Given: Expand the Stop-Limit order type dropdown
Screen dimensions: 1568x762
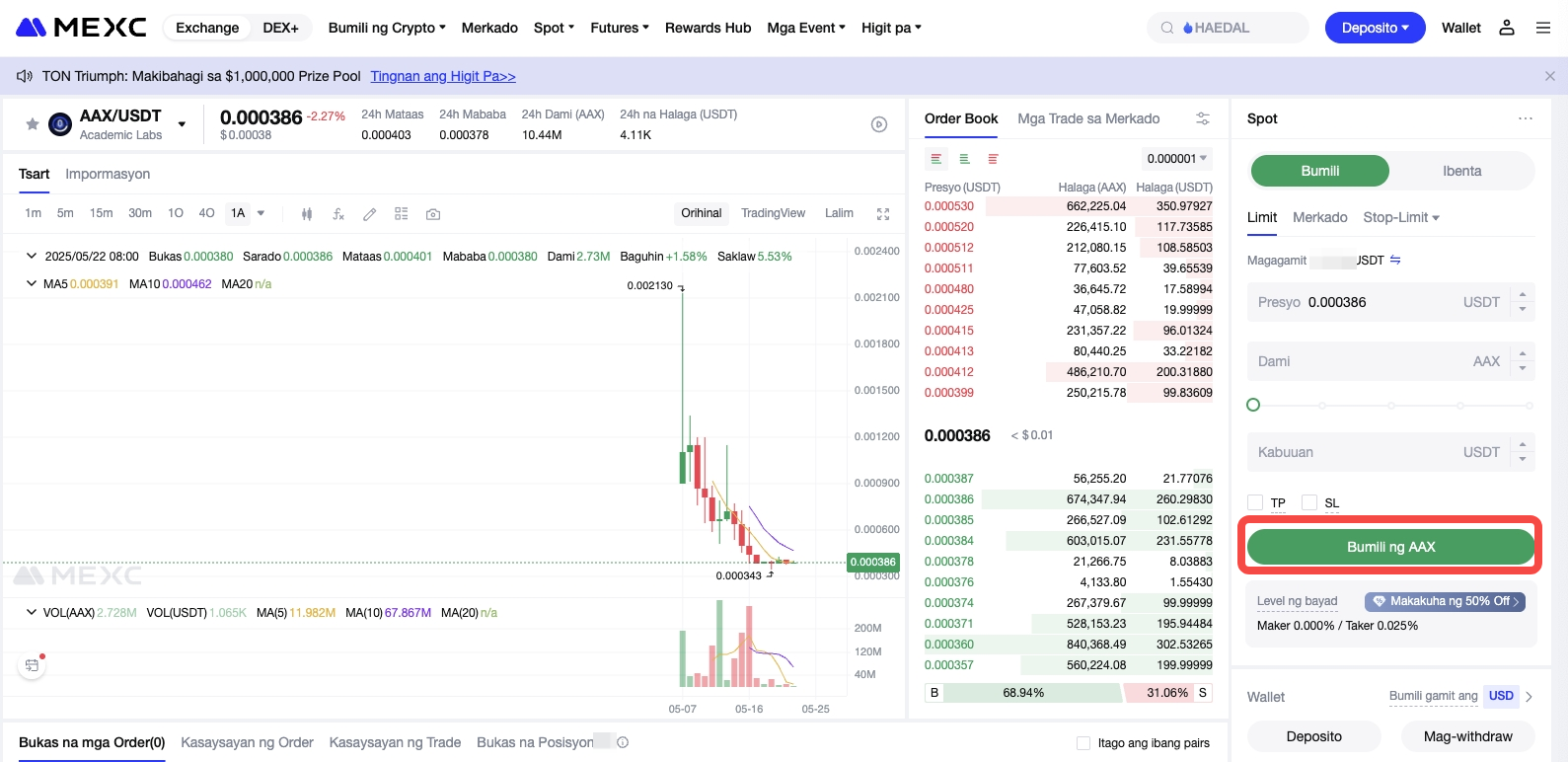Looking at the screenshot, I should point(1400,217).
